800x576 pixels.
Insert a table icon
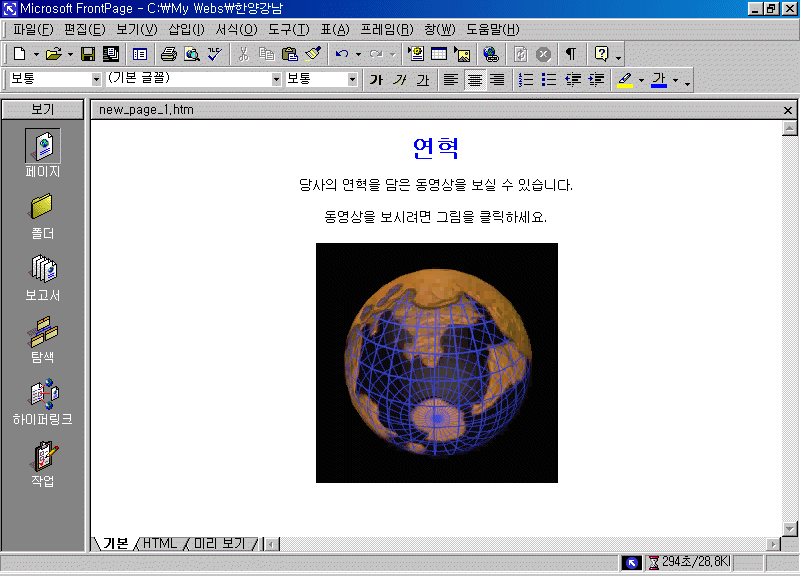click(x=439, y=54)
